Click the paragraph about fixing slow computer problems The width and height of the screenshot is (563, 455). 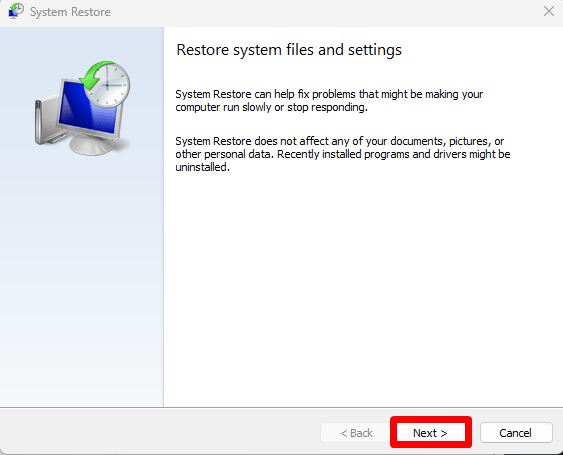pos(329,101)
